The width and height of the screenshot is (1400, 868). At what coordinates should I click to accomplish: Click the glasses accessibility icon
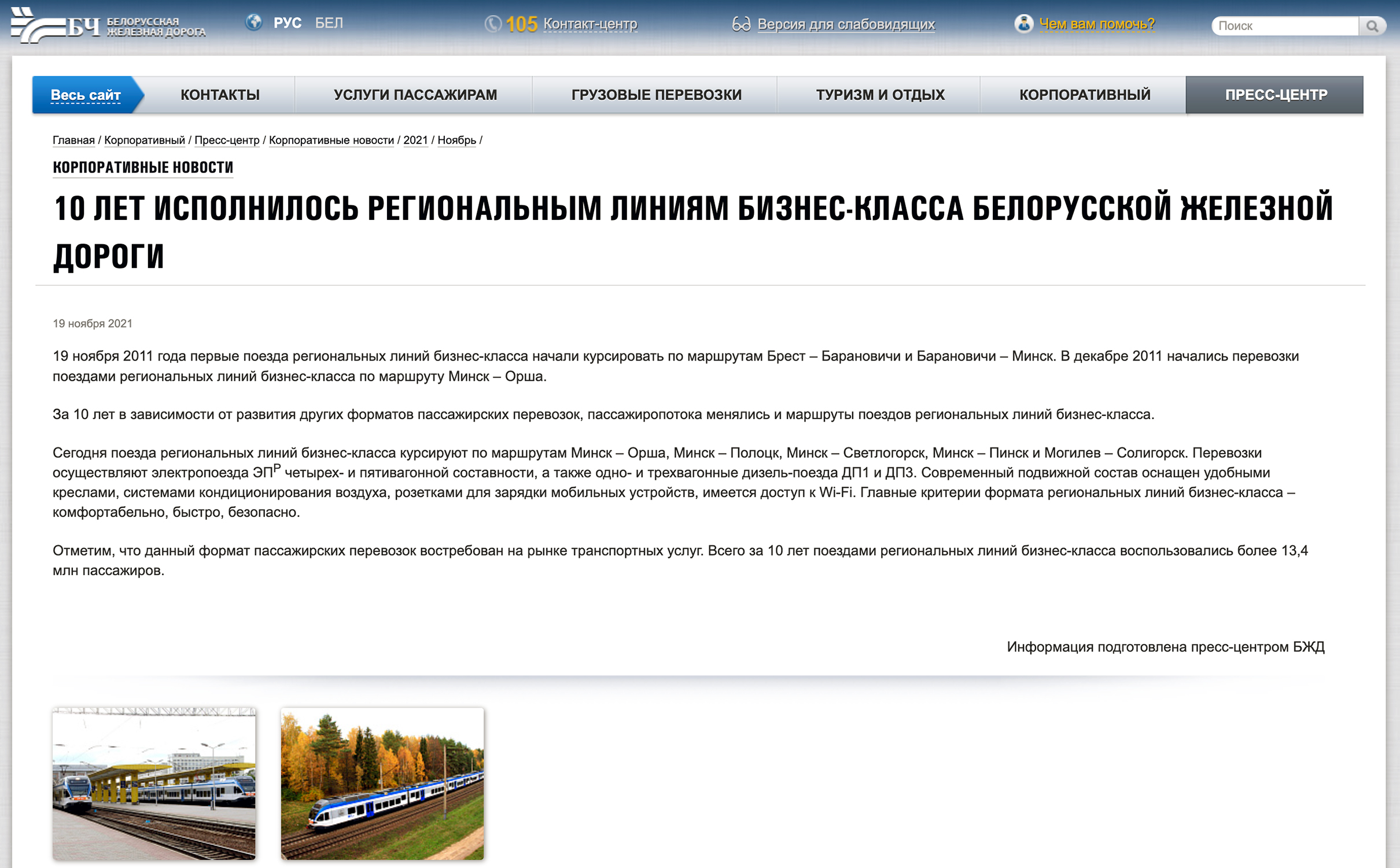[742, 24]
